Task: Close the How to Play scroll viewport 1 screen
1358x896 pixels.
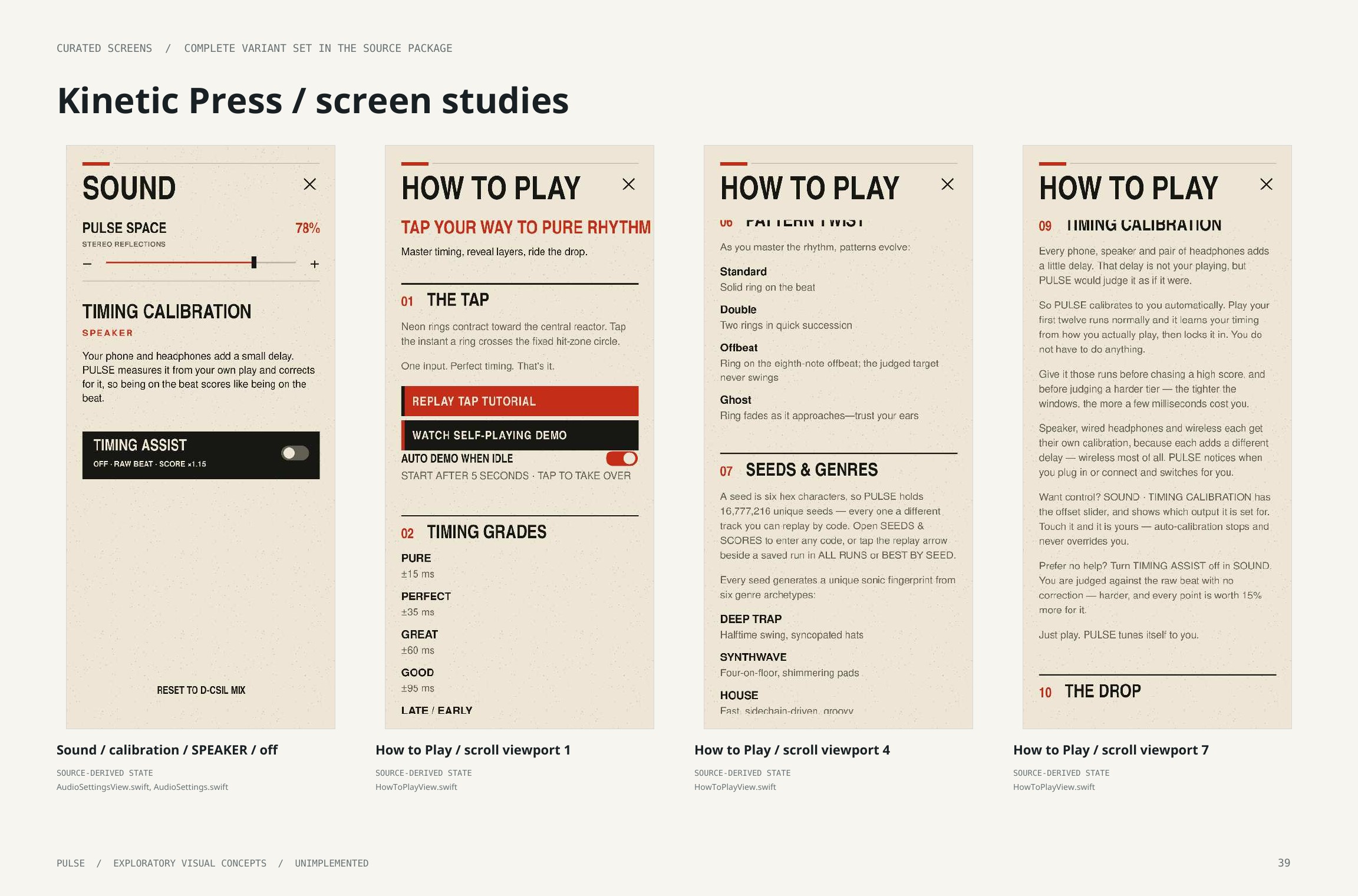Action: click(628, 185)
